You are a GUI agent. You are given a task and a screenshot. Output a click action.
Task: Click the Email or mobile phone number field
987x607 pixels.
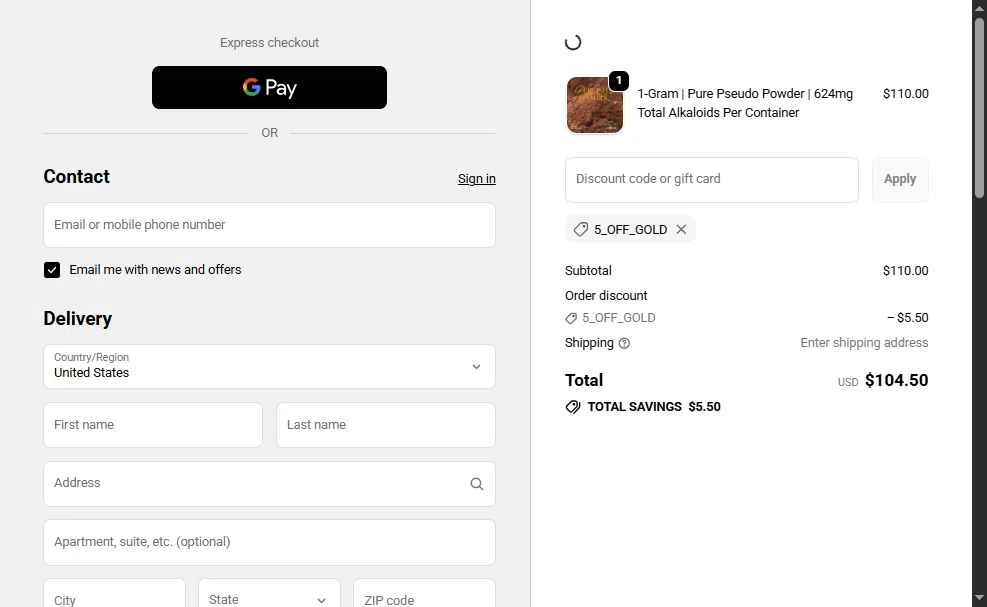click(x=269, y=225)
